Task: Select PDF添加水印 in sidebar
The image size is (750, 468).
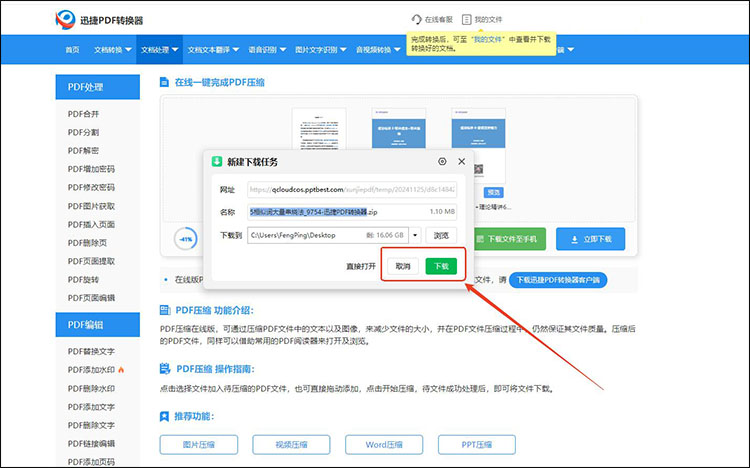Action: click(91, 370)
